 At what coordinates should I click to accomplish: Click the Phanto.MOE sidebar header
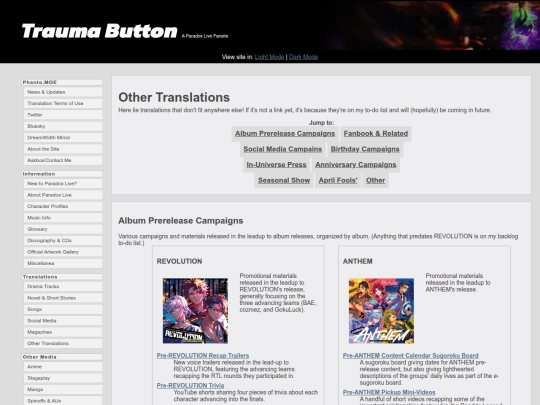click(x=62, y=82)
